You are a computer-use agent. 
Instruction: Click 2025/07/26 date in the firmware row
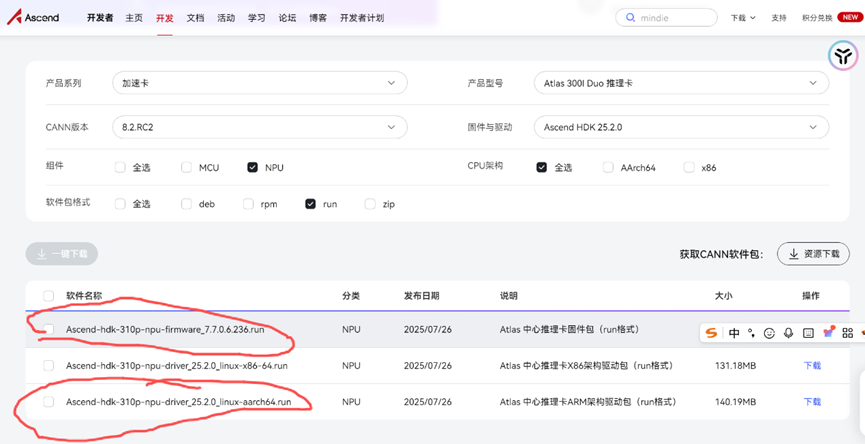(428, 329)
